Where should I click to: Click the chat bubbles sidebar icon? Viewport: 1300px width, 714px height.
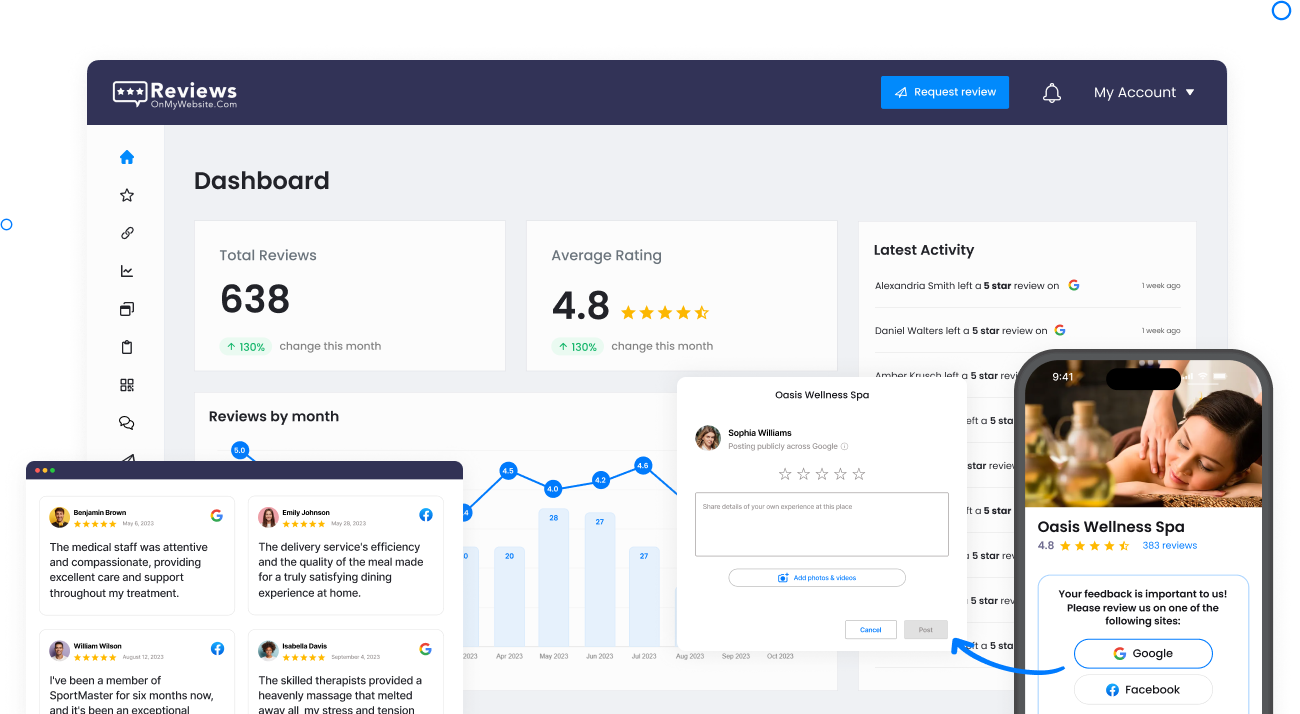pyautogui.click(x=127, y=423)
